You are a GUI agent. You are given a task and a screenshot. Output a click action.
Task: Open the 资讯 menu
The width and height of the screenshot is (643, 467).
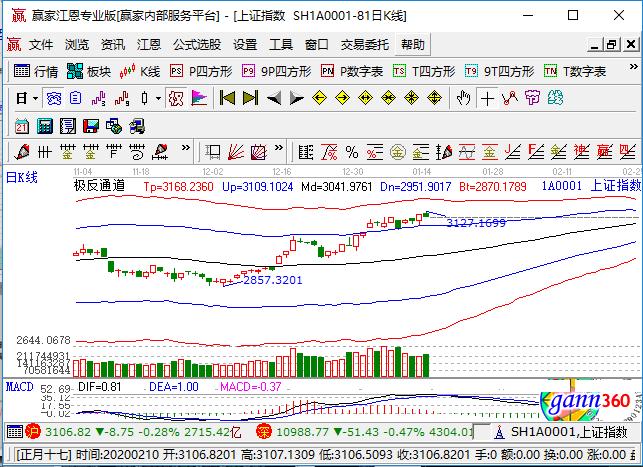[113, 44]
